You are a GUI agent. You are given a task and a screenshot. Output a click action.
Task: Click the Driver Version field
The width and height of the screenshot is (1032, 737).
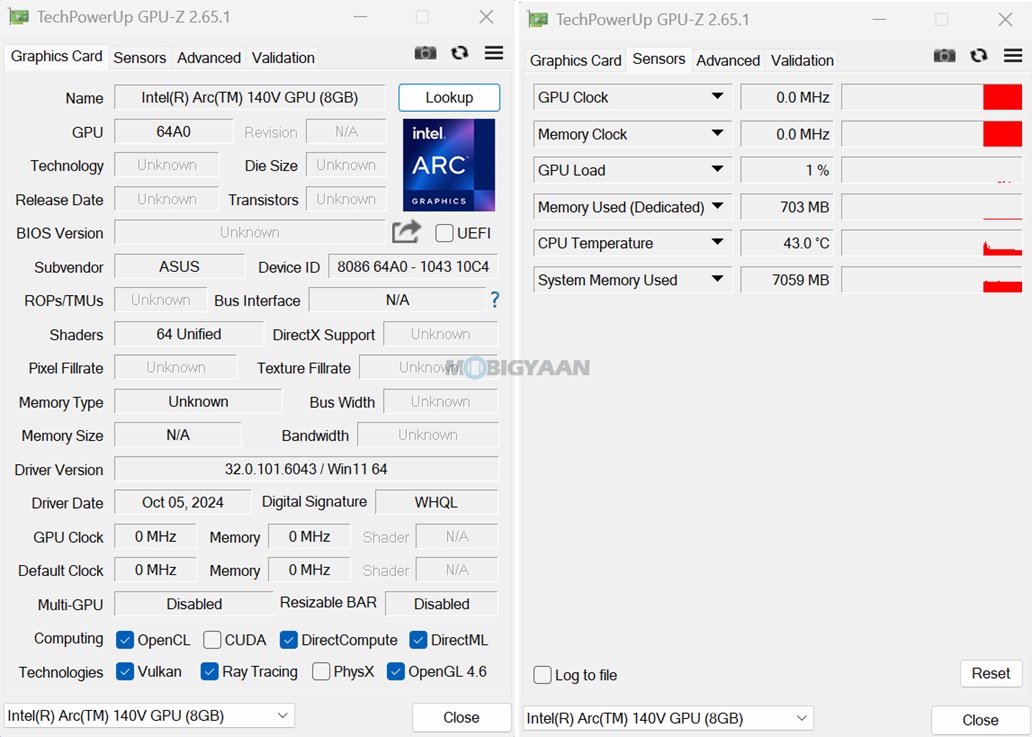click(306, 469)
